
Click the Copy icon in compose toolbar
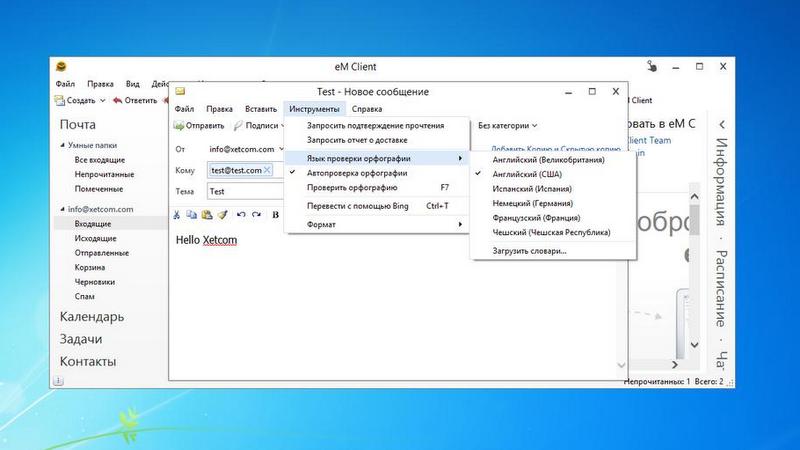[x=191, y=215]
